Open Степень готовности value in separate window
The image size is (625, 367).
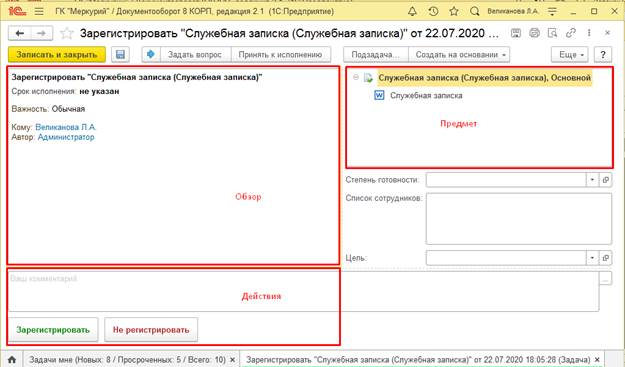605,180
